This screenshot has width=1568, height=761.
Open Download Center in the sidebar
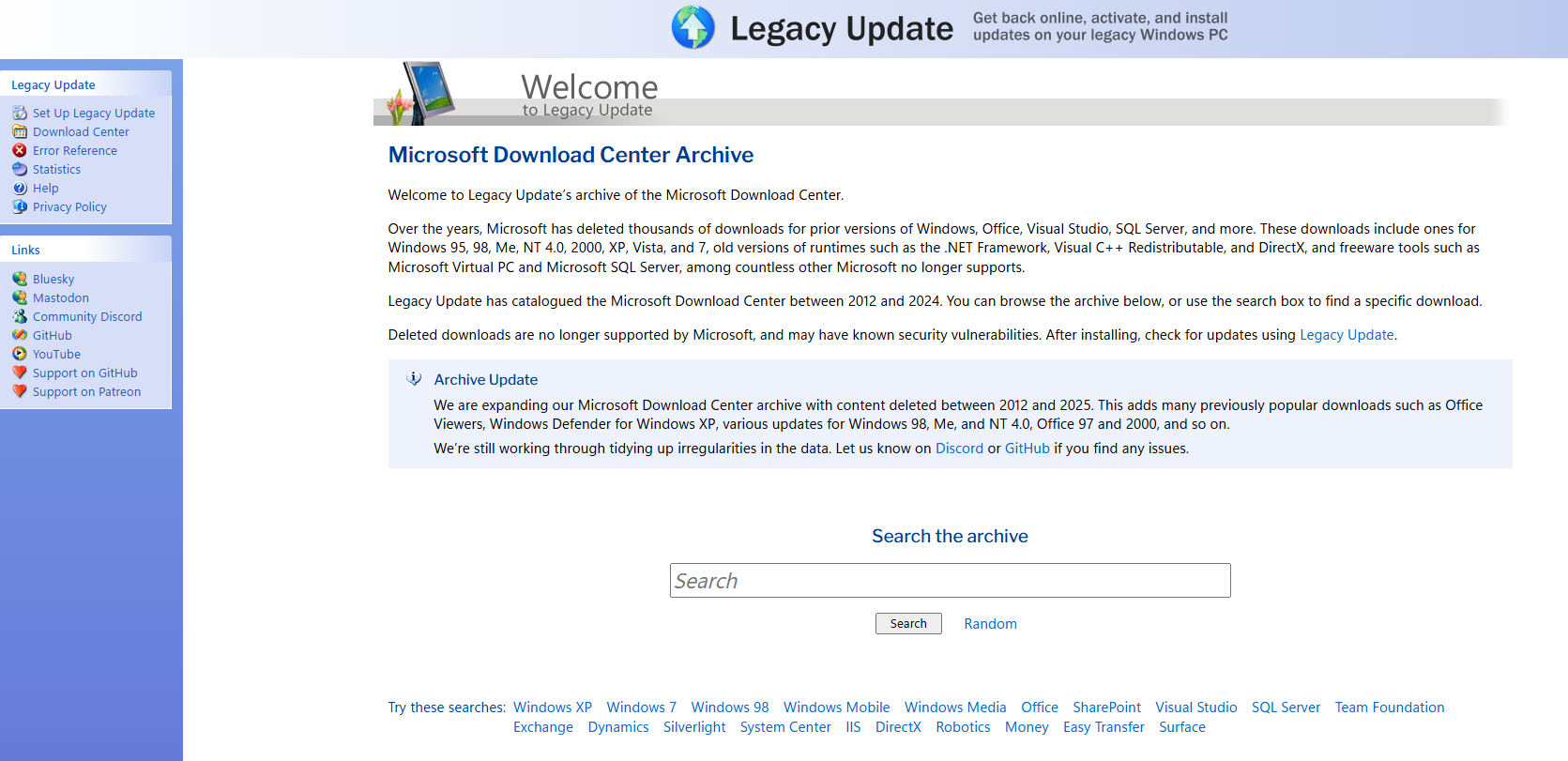click(81, 131)
